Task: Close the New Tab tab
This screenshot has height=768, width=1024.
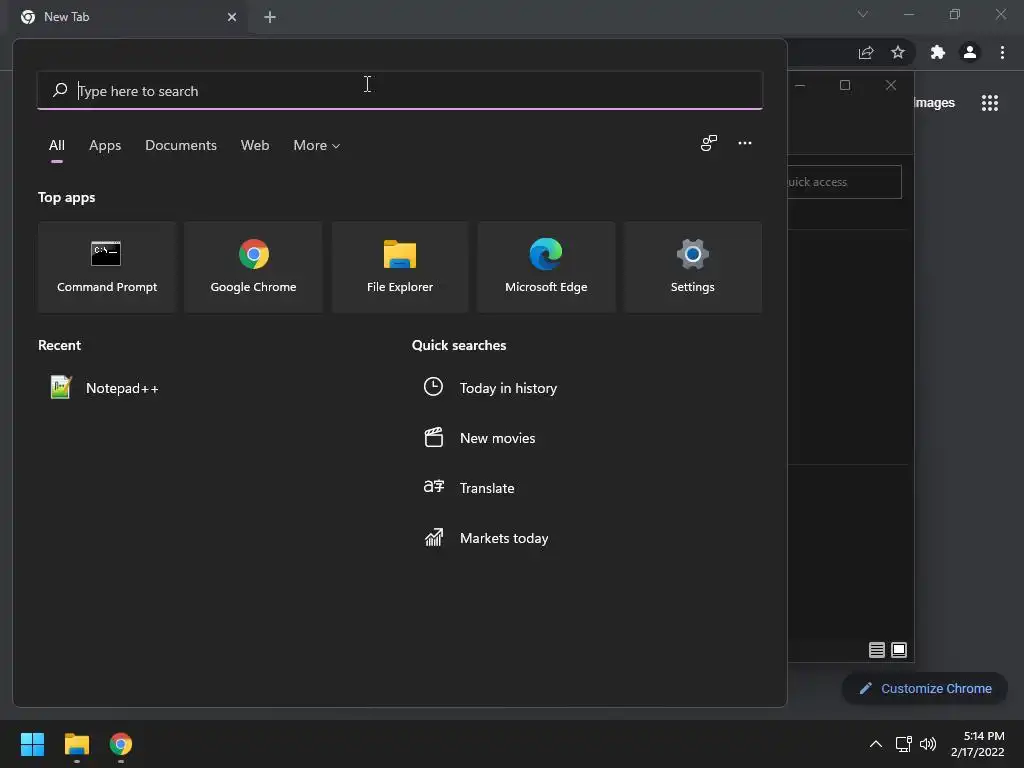Action: pyautogui.click(x=232, y=17)
